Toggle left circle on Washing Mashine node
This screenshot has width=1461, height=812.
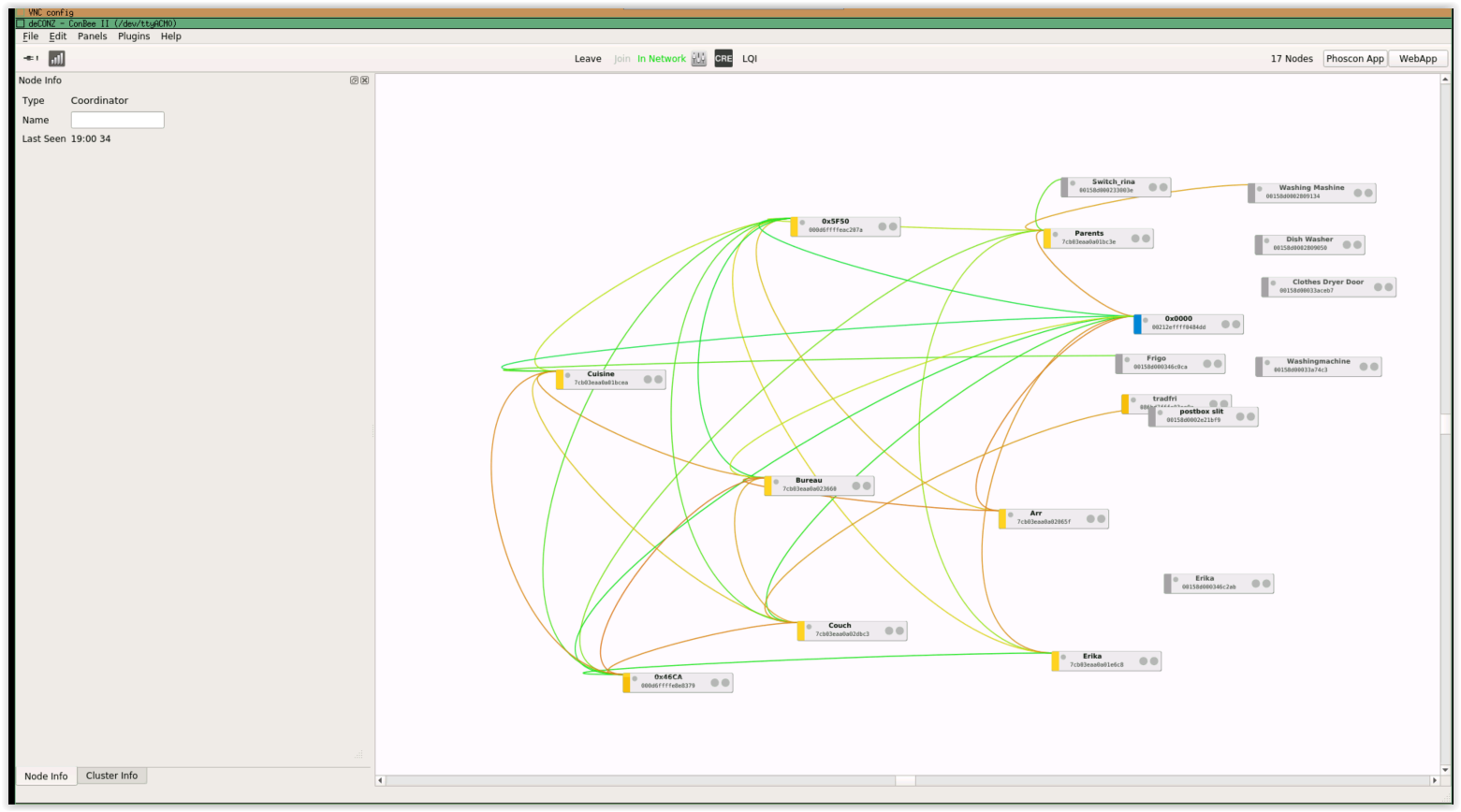[x=1358, y=193]
